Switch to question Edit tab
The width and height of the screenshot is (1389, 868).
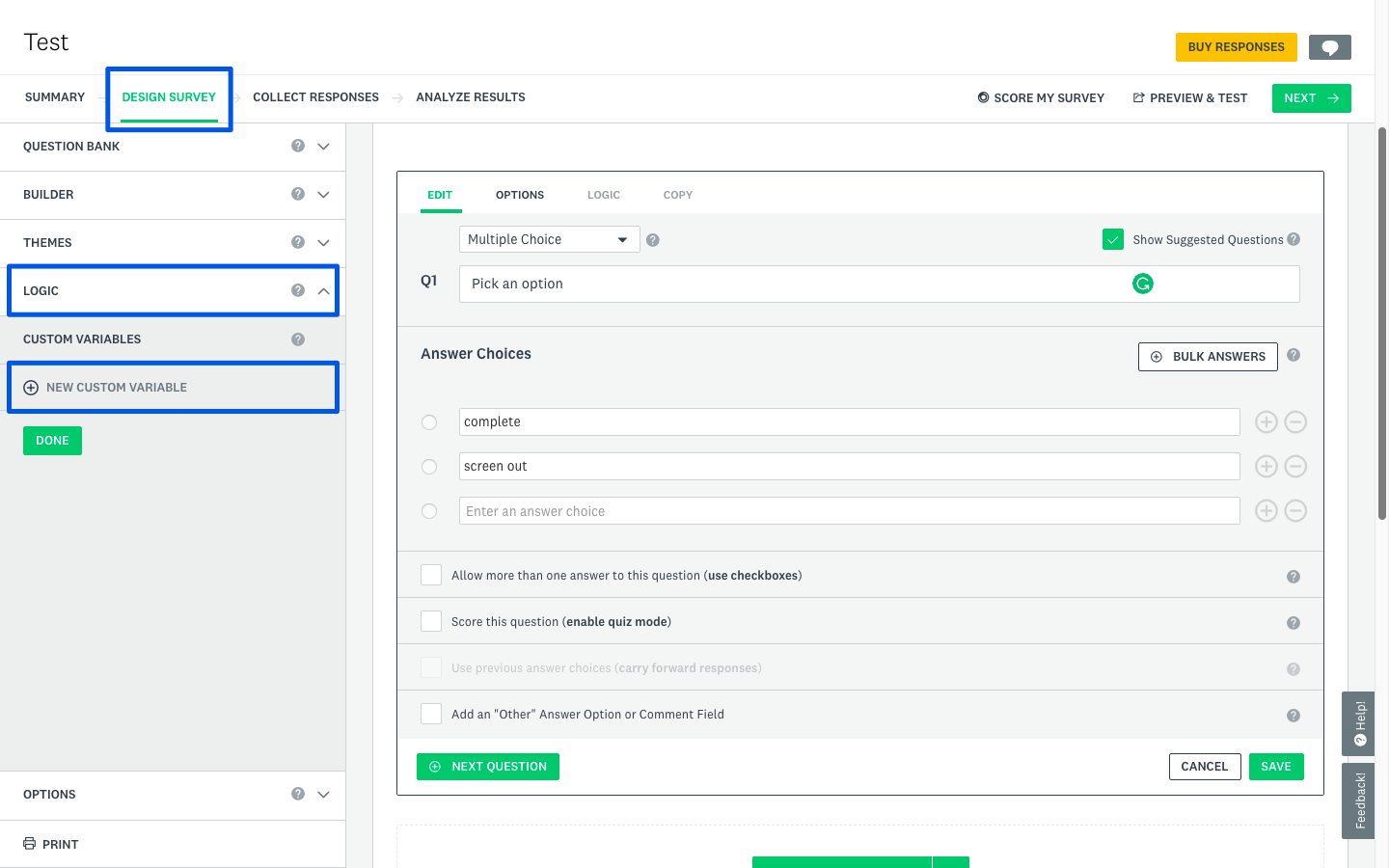(x=440, y=195)
